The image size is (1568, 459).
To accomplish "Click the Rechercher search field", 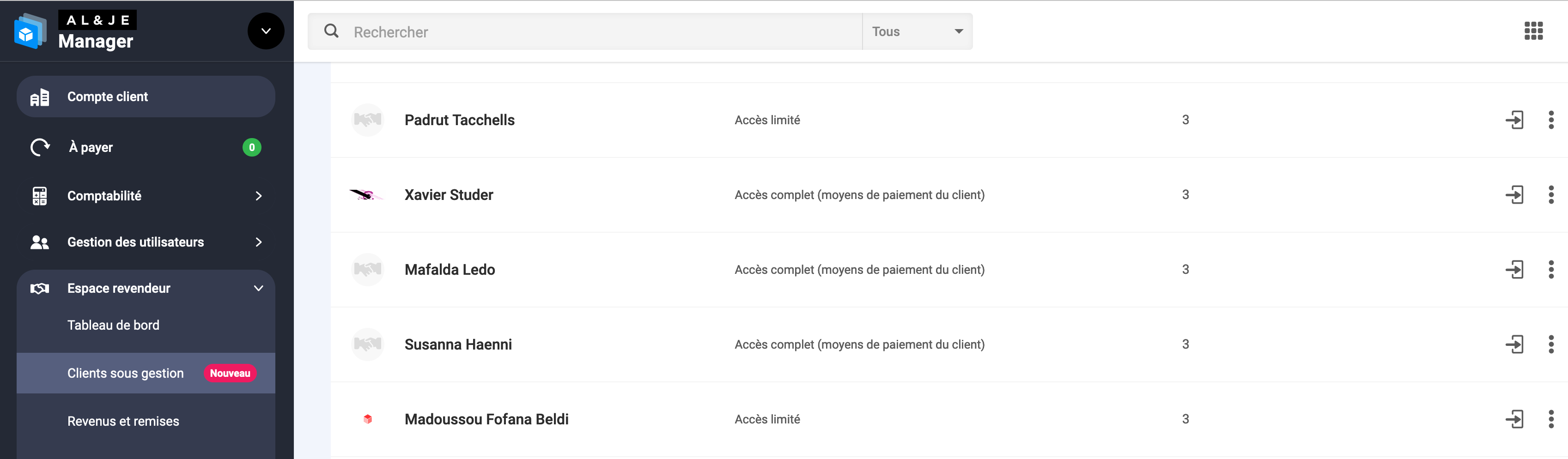I will pos(602,32).
